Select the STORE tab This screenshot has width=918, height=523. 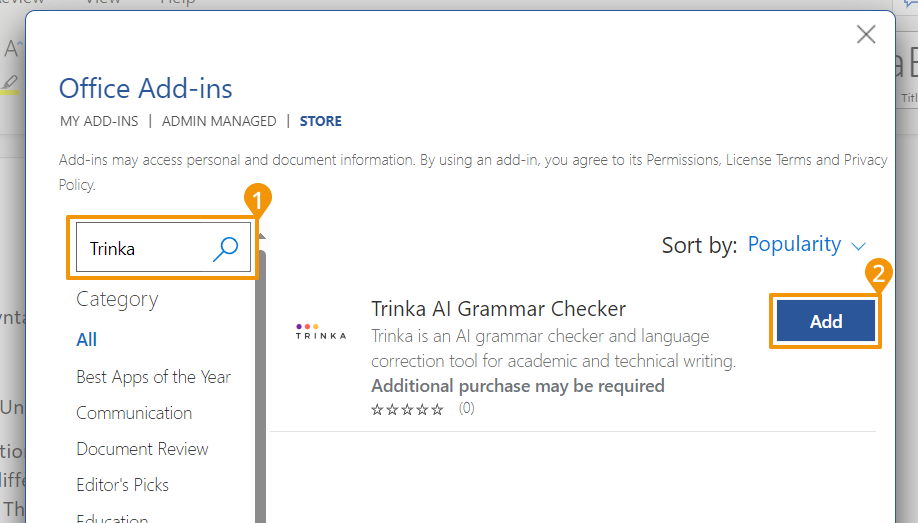pos(320,121)
